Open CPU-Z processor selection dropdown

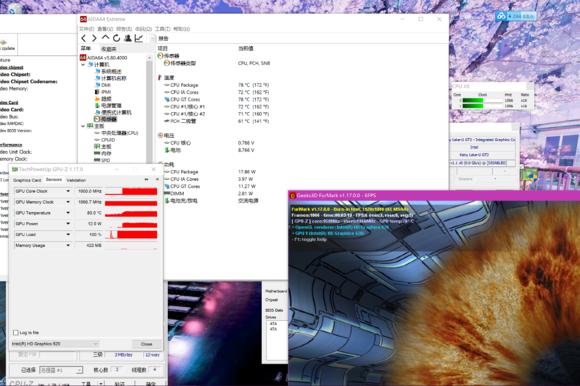(61, 370)
